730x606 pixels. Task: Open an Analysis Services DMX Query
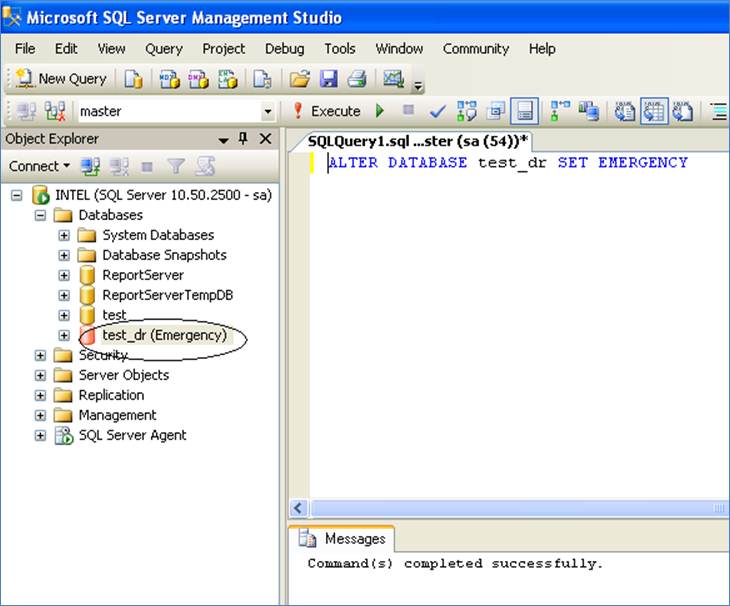[198, 79]
